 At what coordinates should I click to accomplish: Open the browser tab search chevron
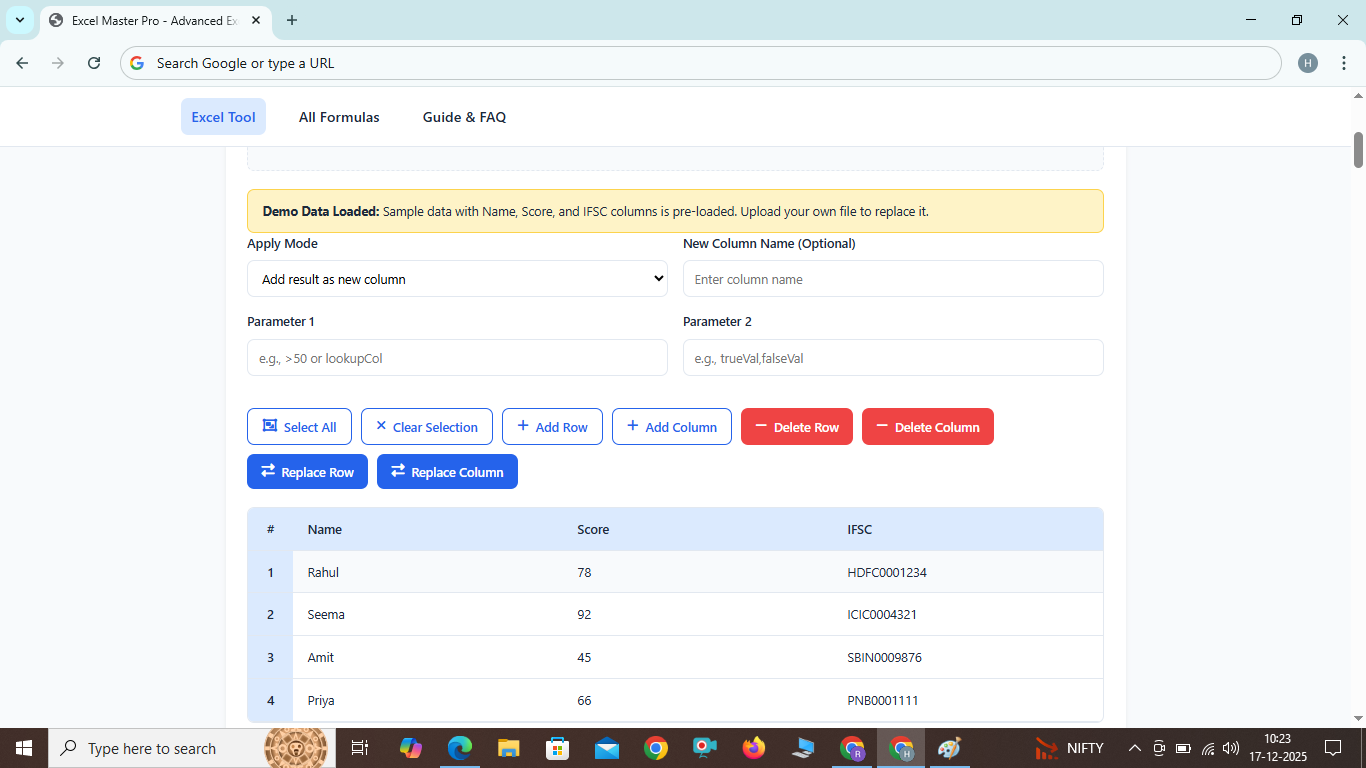tap(20, 20)
